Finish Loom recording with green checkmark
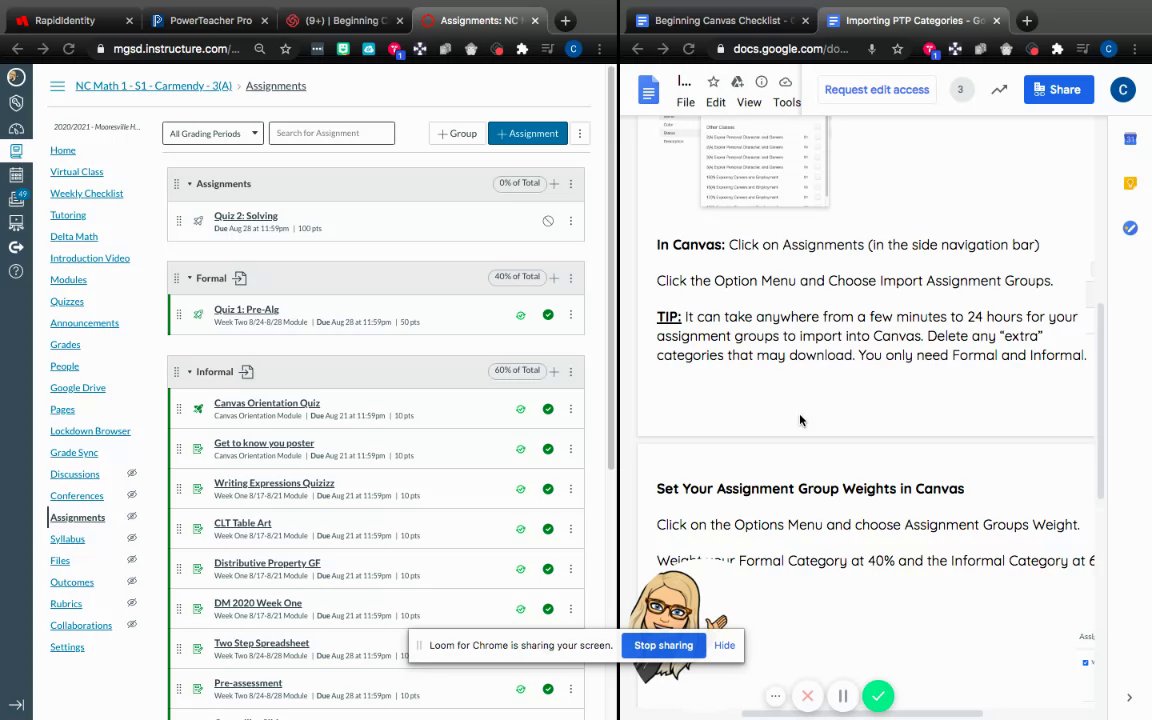 click(x=878, y=696)
